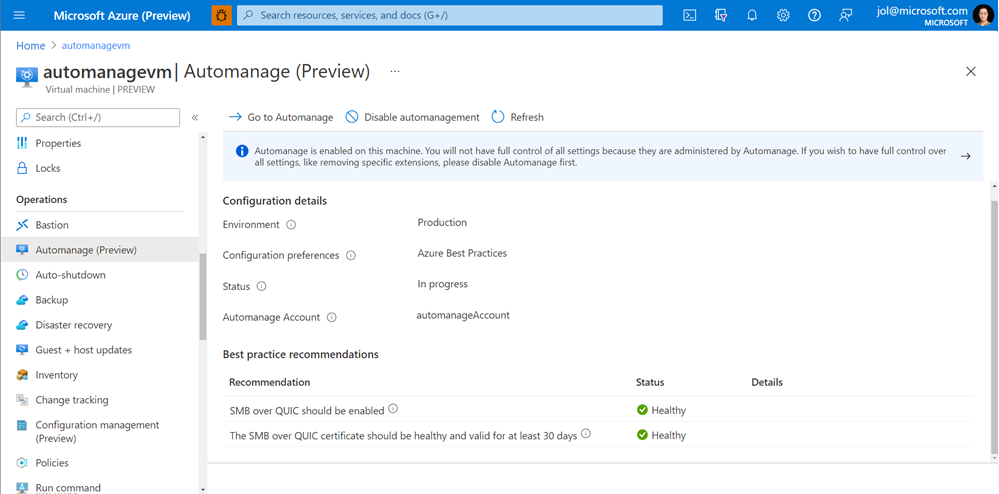Close the Automanage blade

[971, 71]
